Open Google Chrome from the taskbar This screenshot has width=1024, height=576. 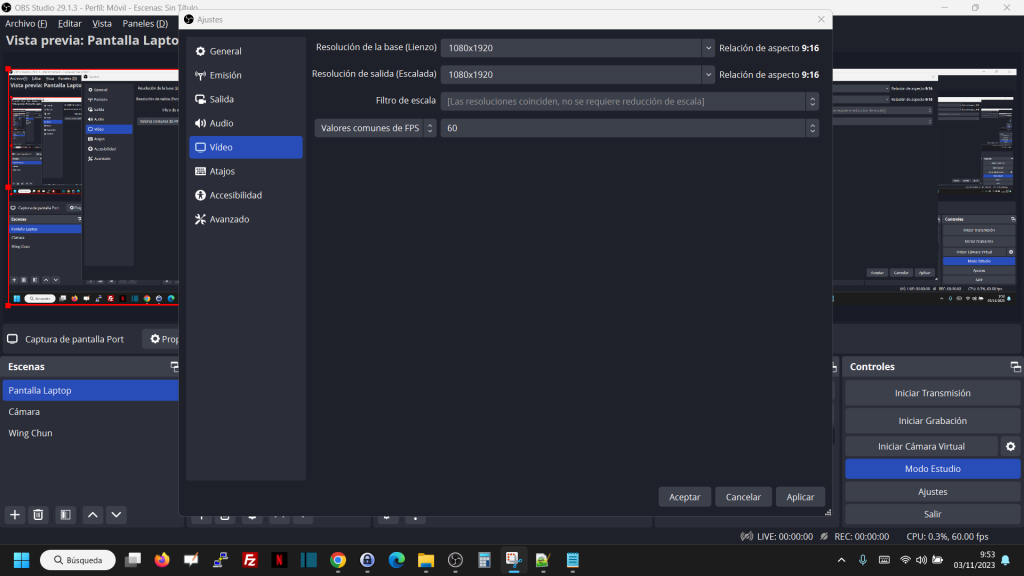[338, 560]
